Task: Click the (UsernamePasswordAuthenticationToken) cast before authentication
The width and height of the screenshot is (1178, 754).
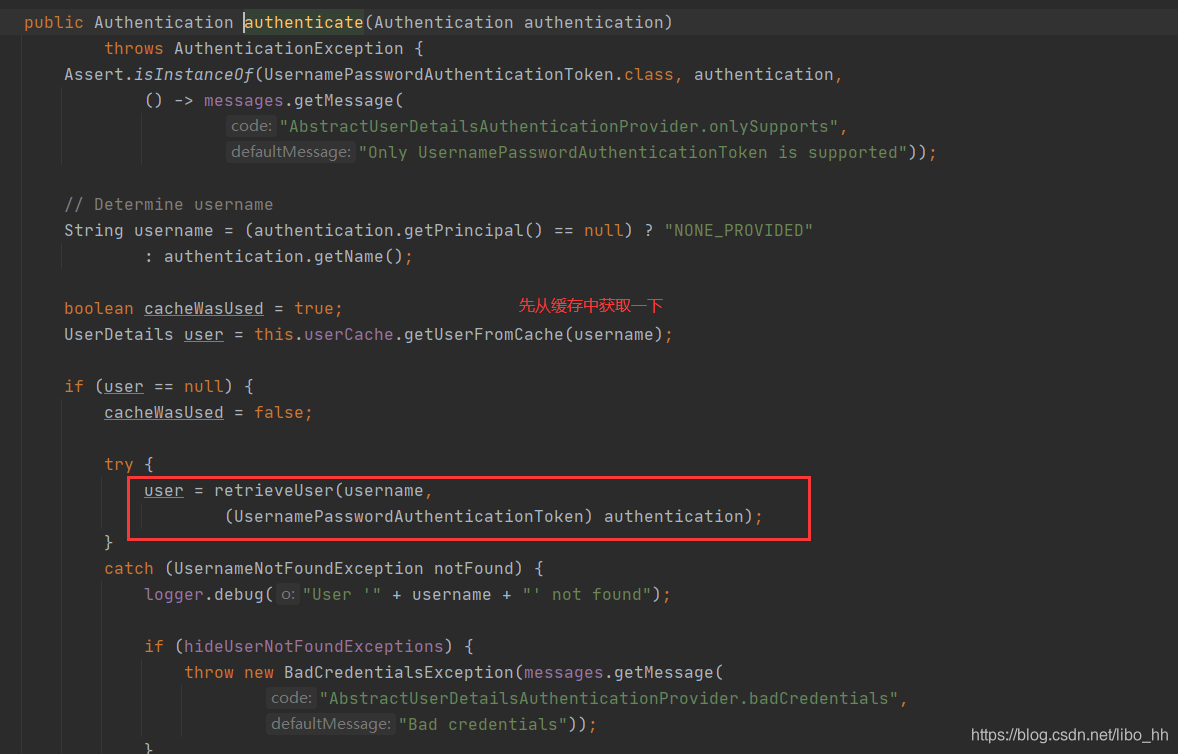Action: 409,517
